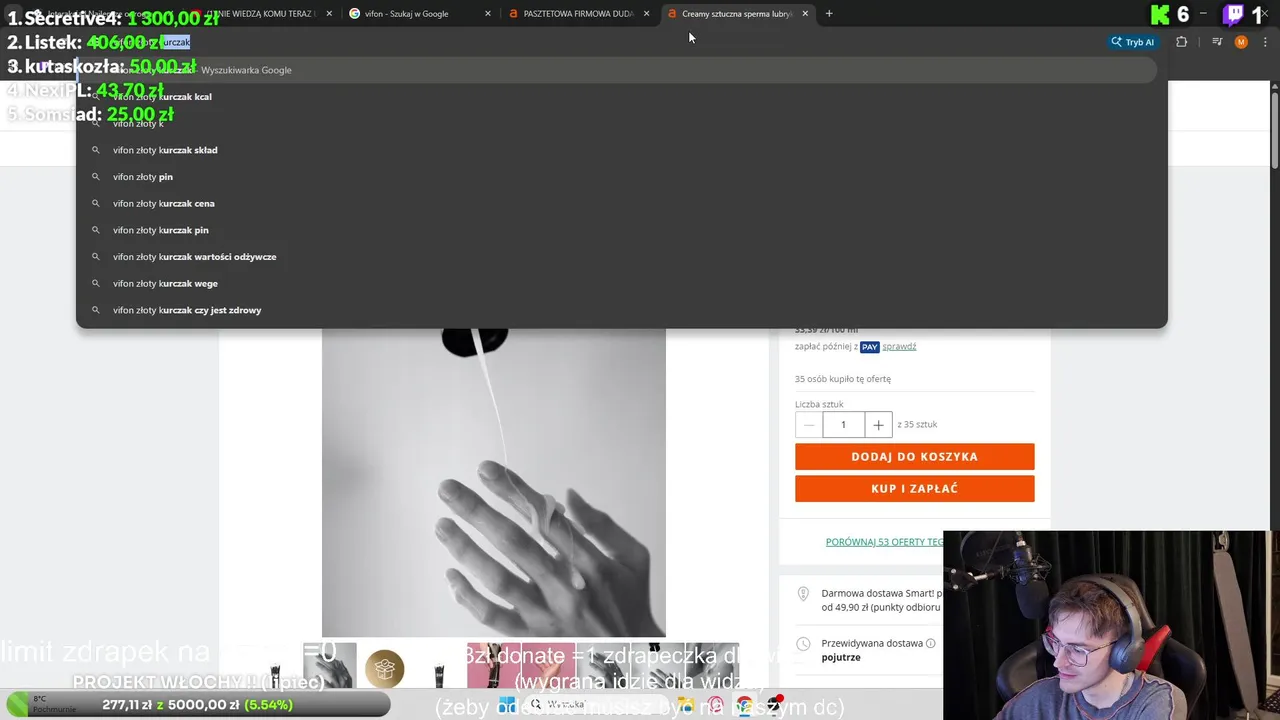1280x720 pixels.
Task: Click 'DODAJ DO KOSZYKA' button
Action: 914,456
